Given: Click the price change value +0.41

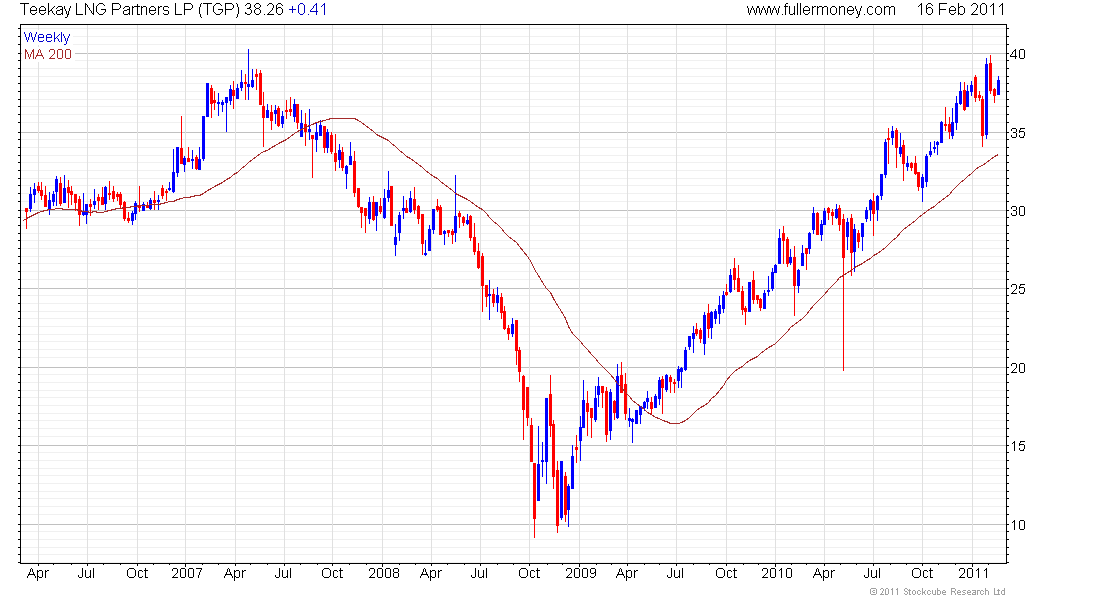Looking at the screenshot, I should click(x=307, y=10).
